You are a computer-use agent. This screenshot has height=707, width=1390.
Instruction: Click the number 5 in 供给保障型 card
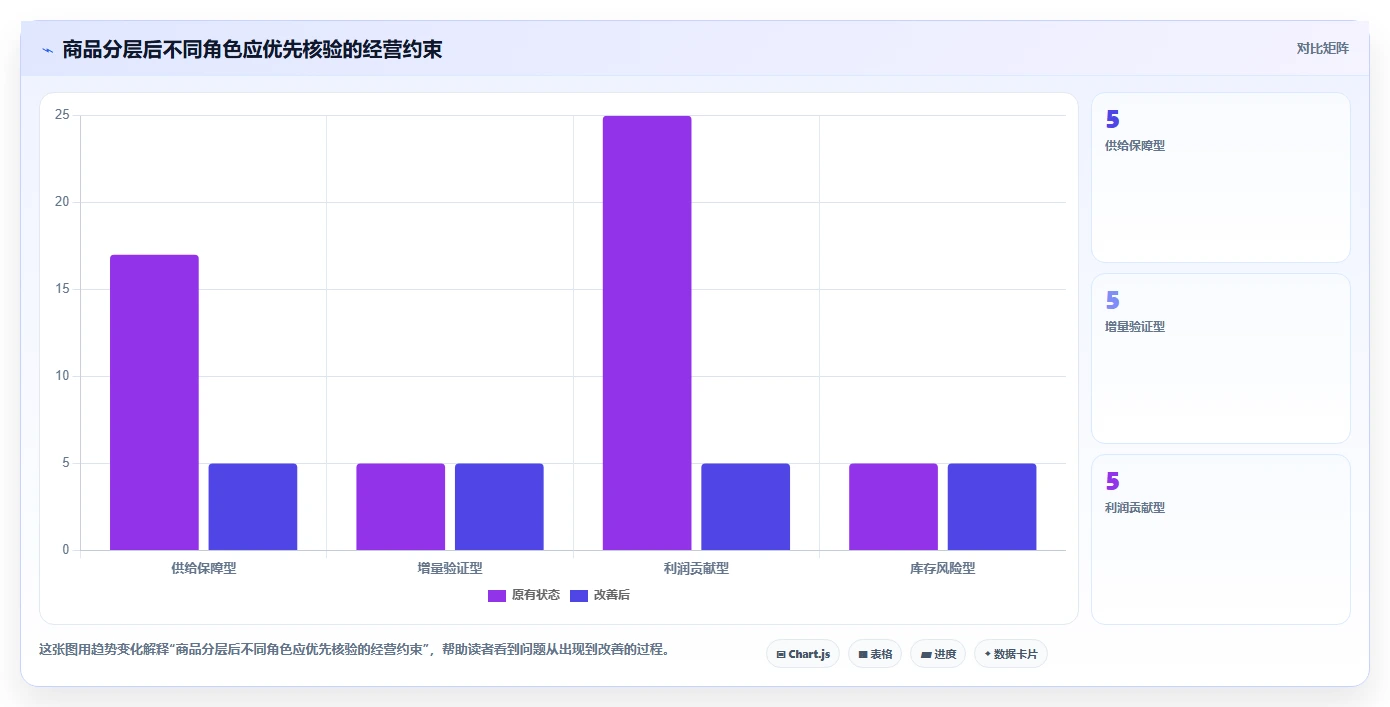(1112, 119)
